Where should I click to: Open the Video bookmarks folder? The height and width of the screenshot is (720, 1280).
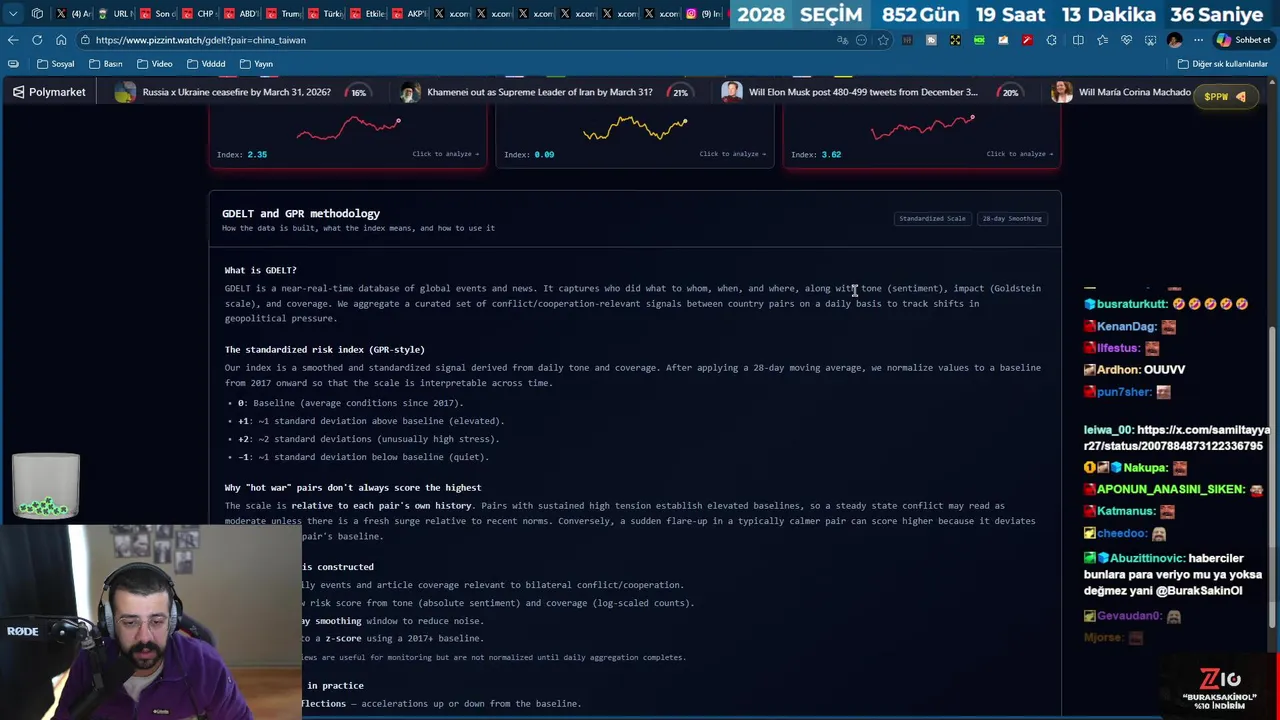click(155, 64)
